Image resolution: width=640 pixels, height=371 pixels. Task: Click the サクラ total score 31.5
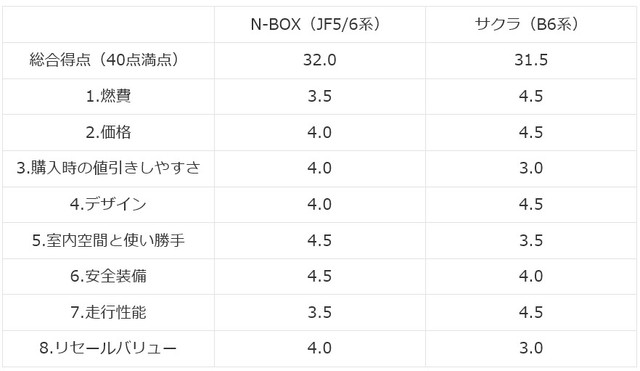coord(531,60)
